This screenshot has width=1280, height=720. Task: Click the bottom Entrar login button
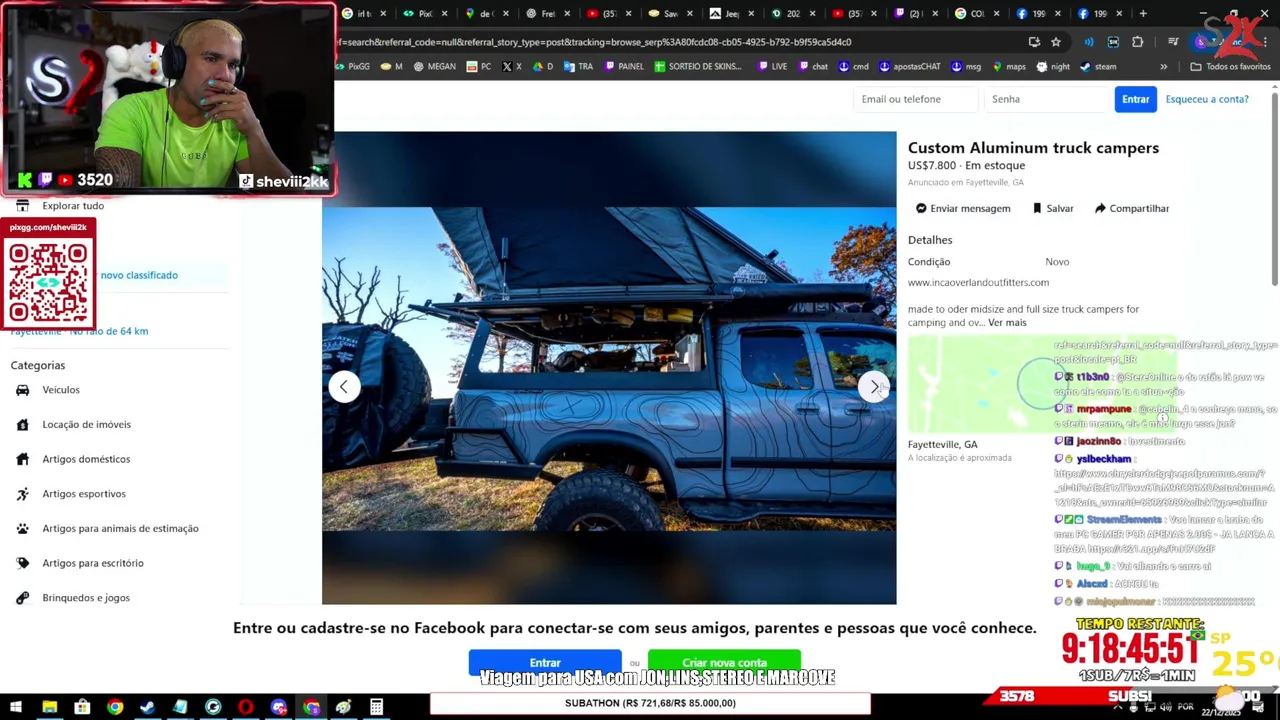click(545, 662)
